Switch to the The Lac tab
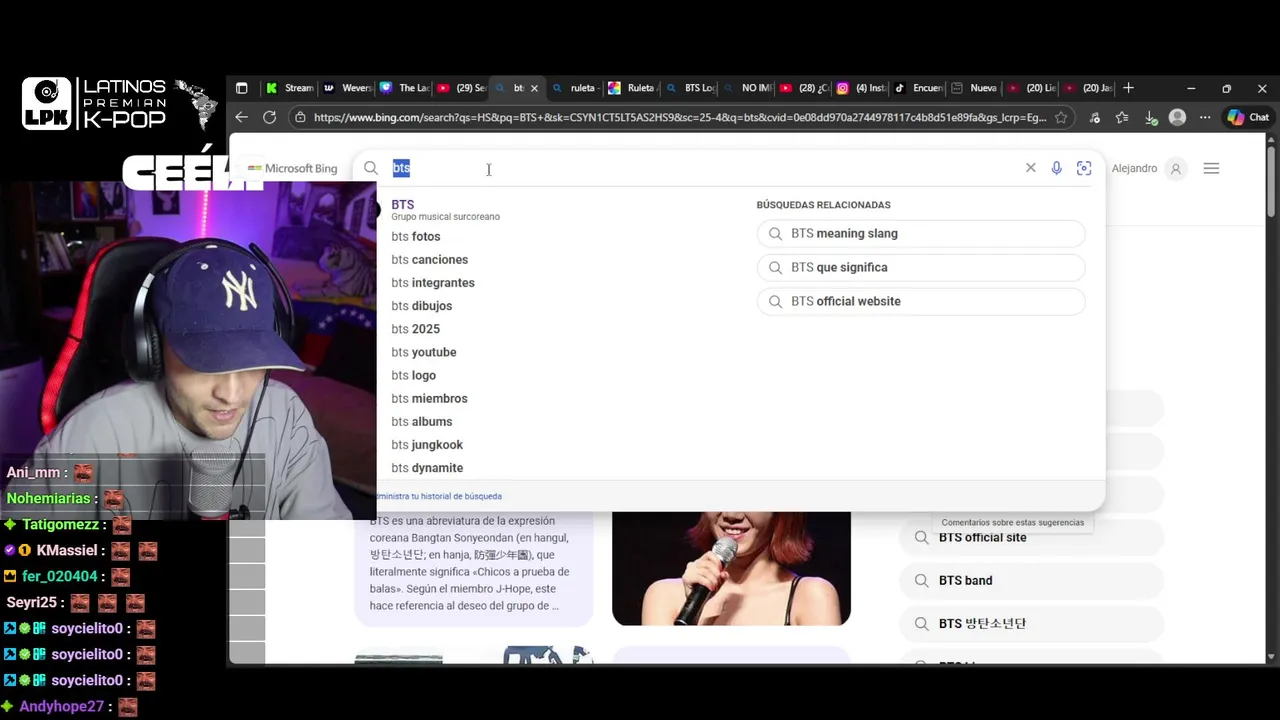This screenshot has height=720, width=1280. (x=404, y=88)
